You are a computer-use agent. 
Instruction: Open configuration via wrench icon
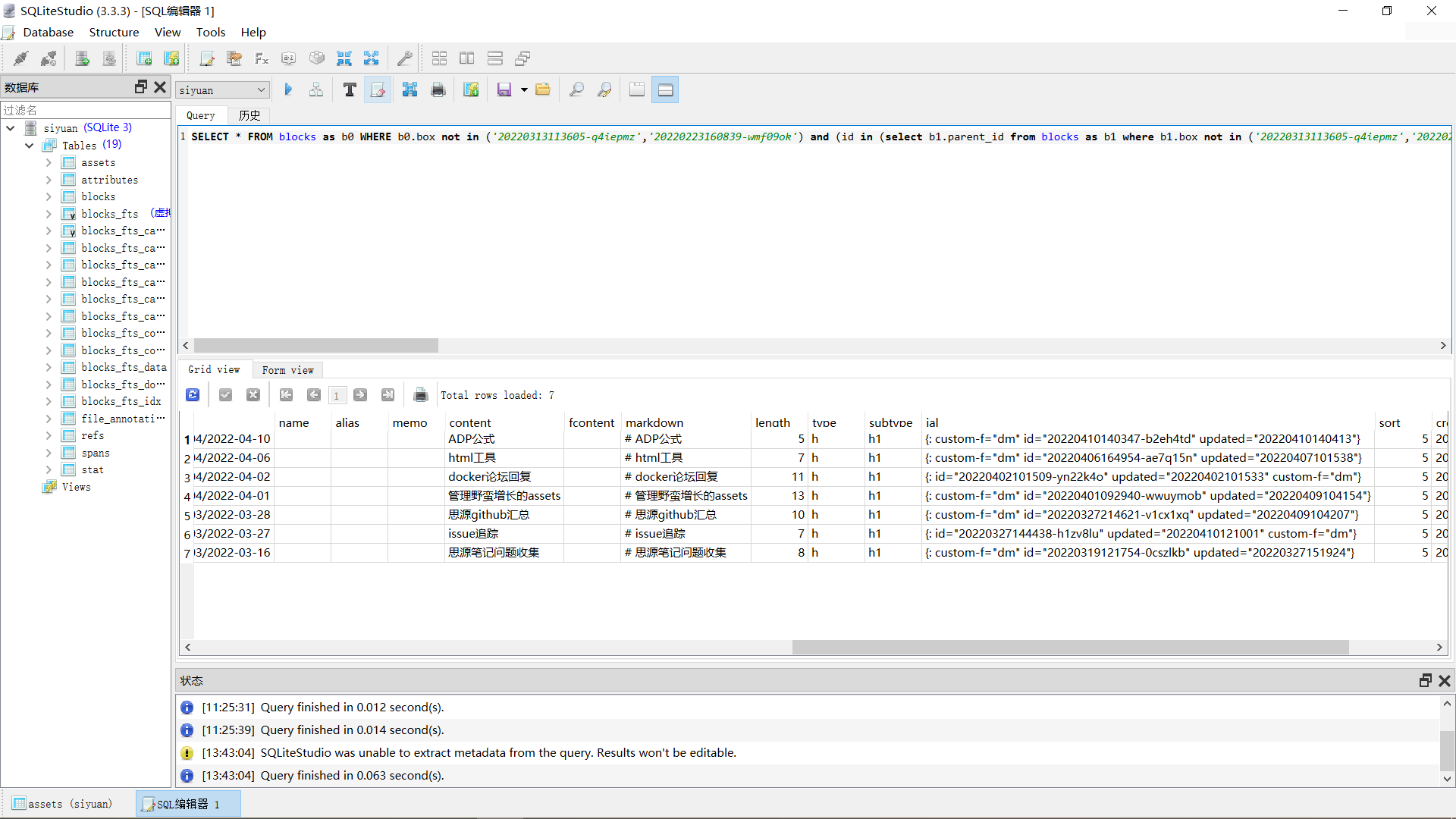pos(405,58)
